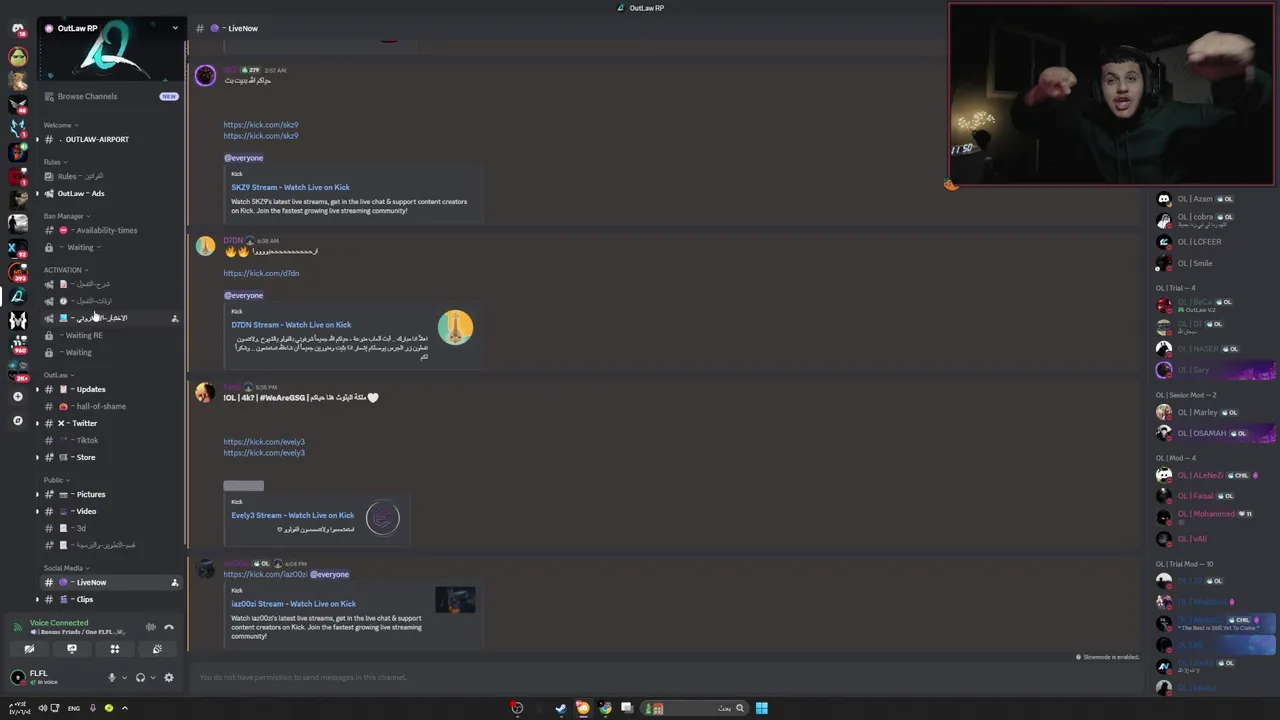
Task: Open Discord direct messages home icon
Action: (17, 29)
